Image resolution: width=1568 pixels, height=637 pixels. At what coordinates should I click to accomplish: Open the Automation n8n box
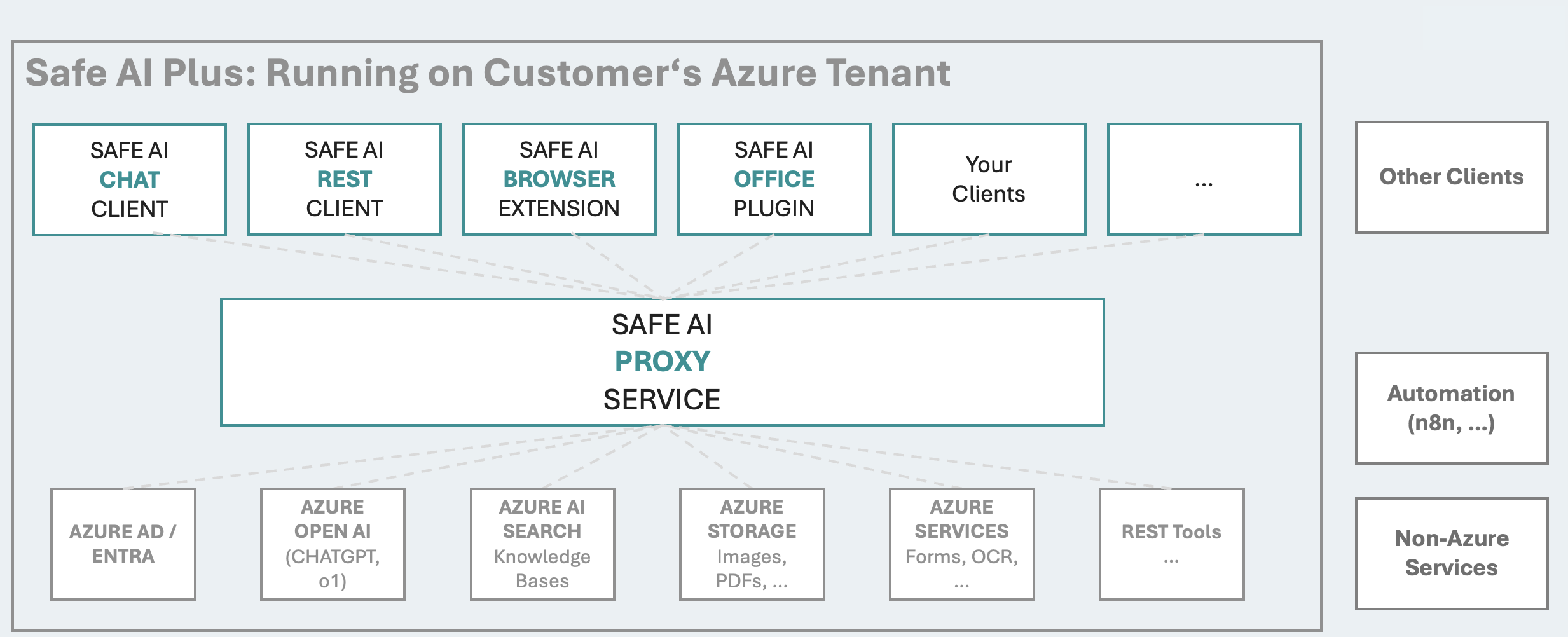[1452, 408]
